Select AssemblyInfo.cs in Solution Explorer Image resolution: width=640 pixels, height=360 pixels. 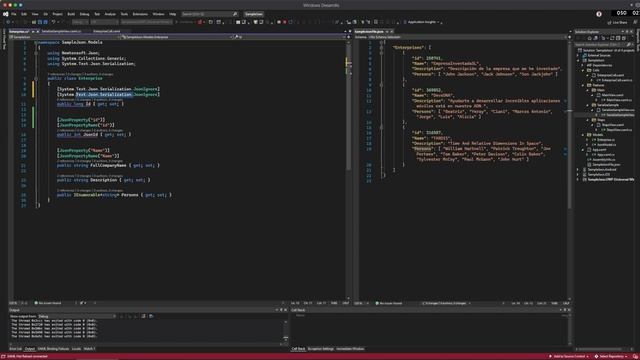pyautogui.click(x=603, y=160)
